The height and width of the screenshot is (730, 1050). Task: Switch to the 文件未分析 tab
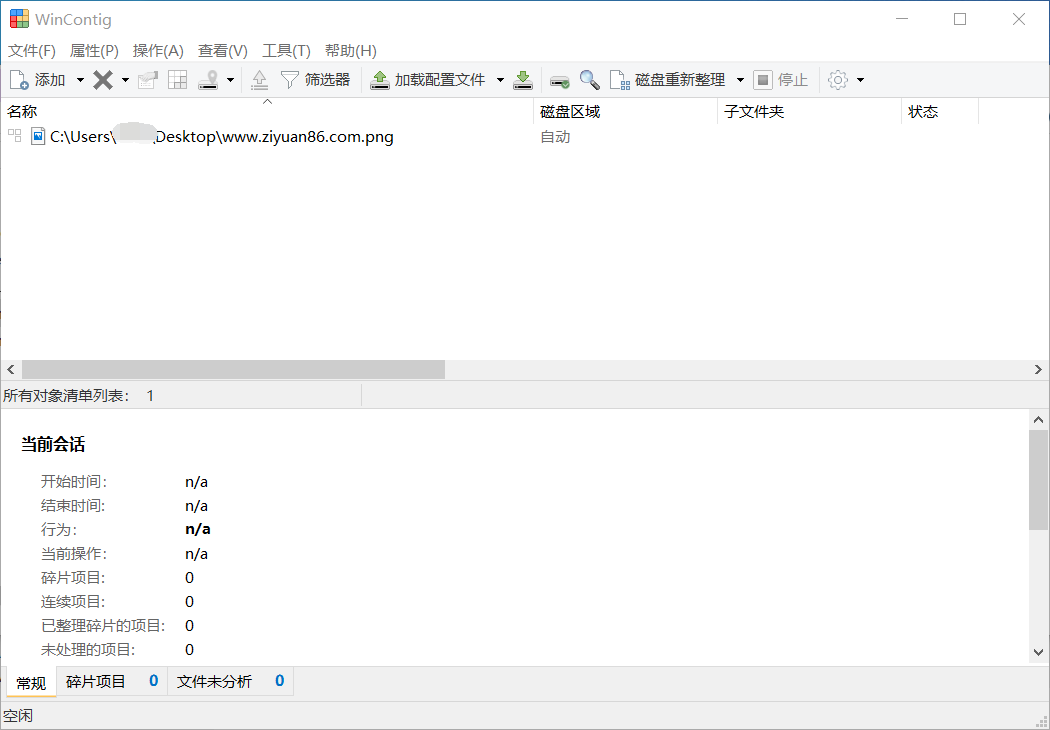pos(215,682)
